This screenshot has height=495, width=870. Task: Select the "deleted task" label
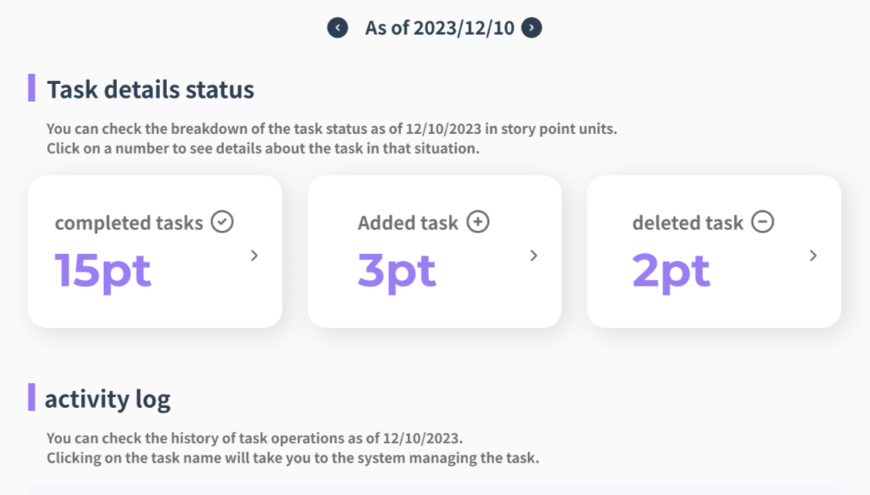point(688,223)
